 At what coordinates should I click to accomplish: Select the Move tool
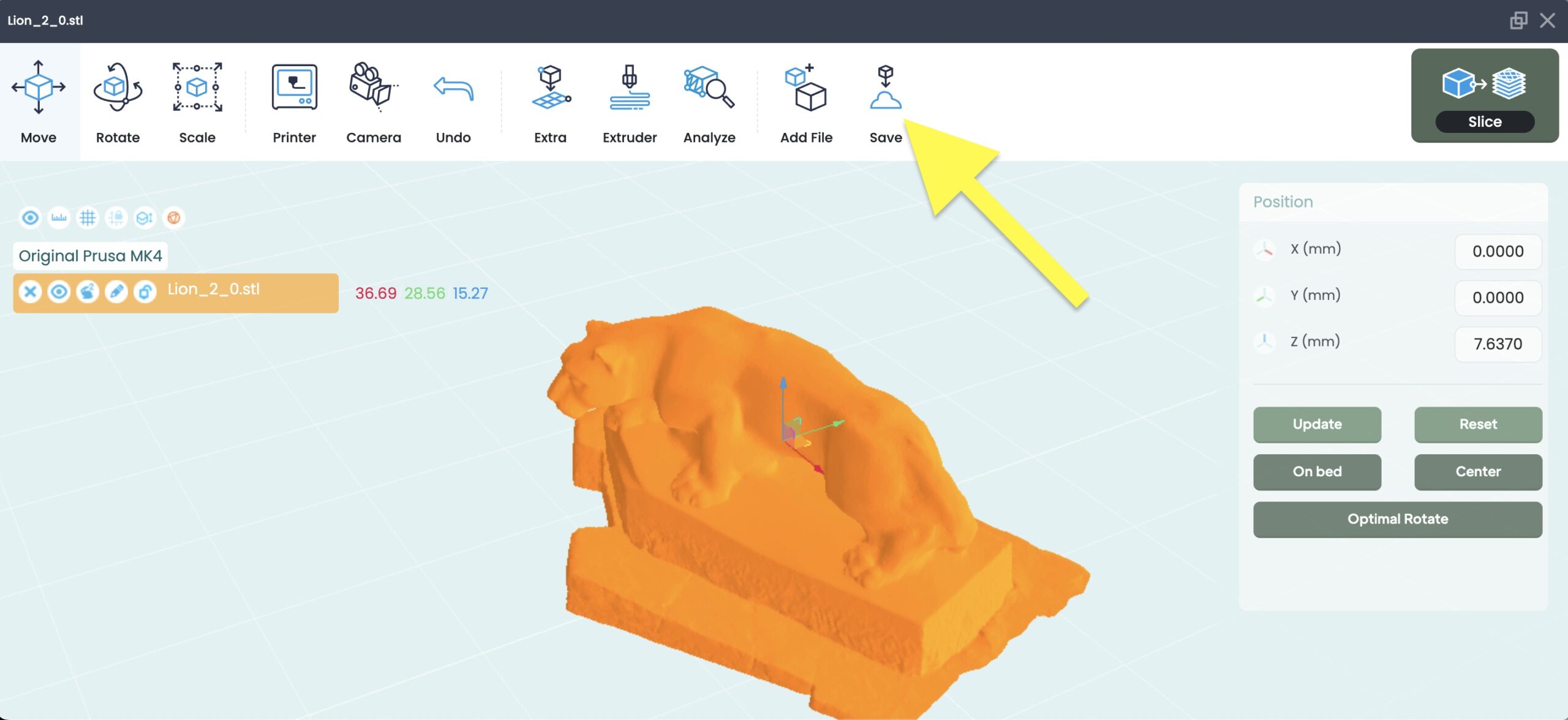(39, 102)
